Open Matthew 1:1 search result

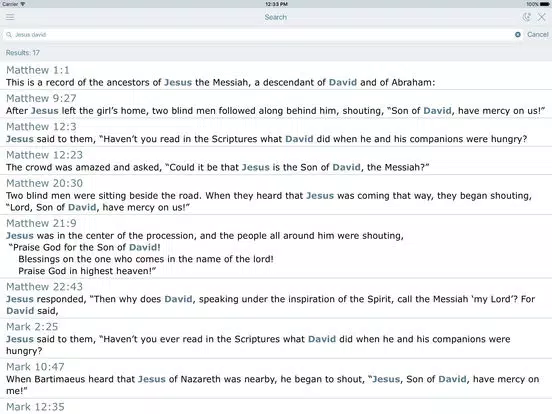276,76
